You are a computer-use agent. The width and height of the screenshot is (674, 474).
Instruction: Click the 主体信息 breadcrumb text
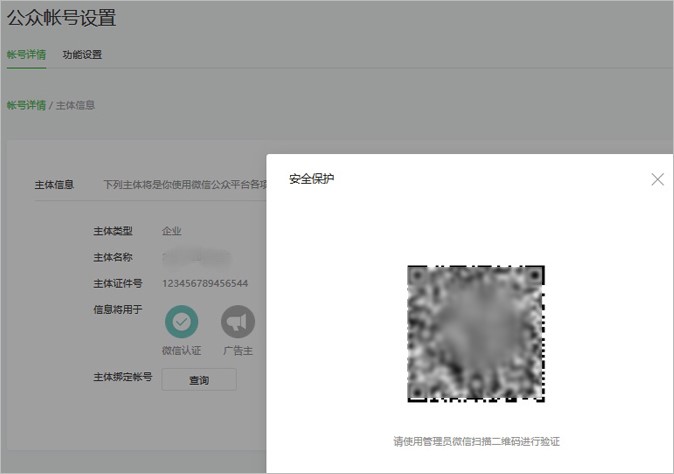75,105
